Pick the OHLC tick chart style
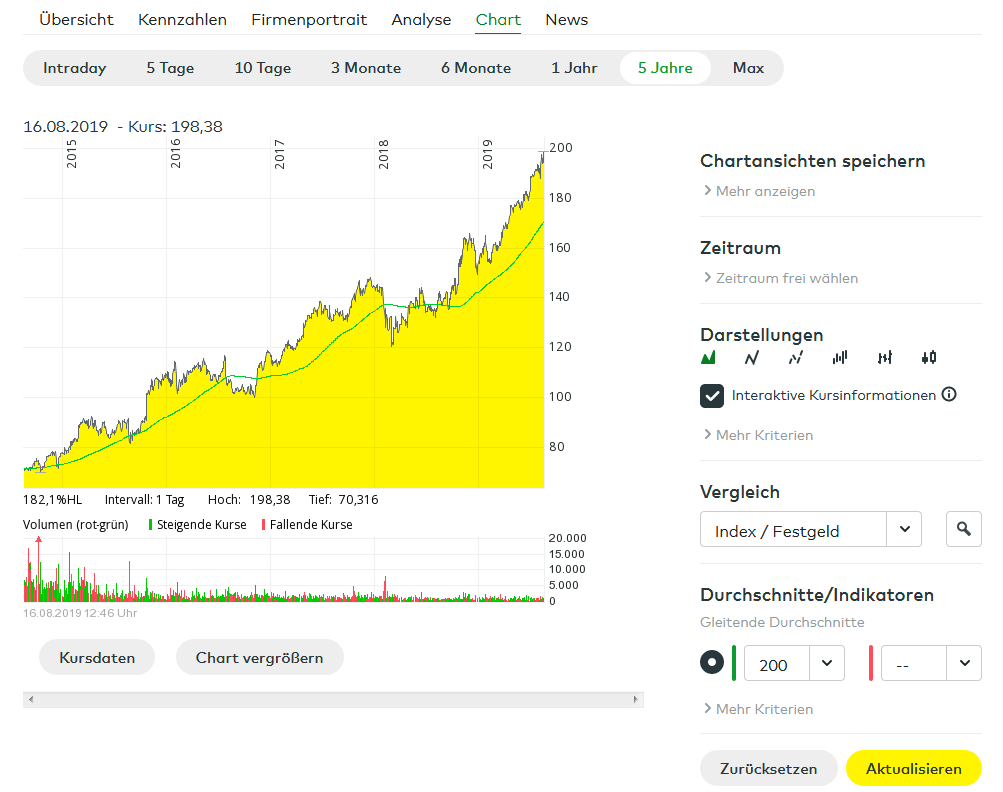Viewport: 1003px width, 792px height. tap(884, 358)
